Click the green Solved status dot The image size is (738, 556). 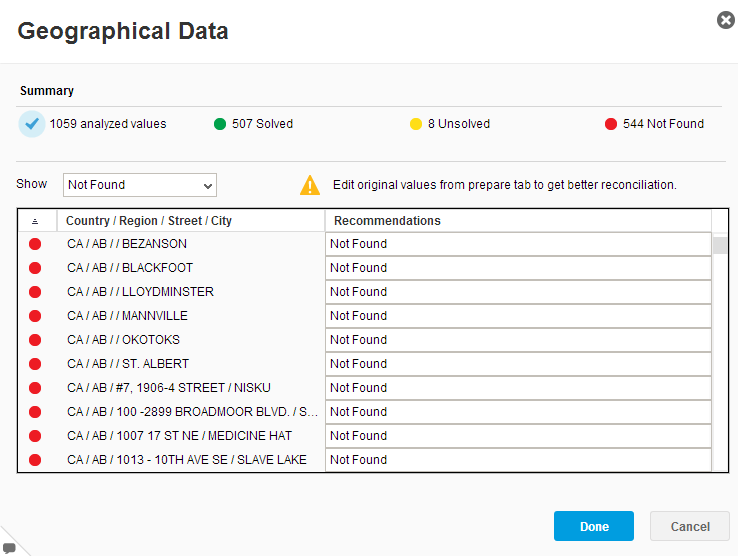pos(220,124)
